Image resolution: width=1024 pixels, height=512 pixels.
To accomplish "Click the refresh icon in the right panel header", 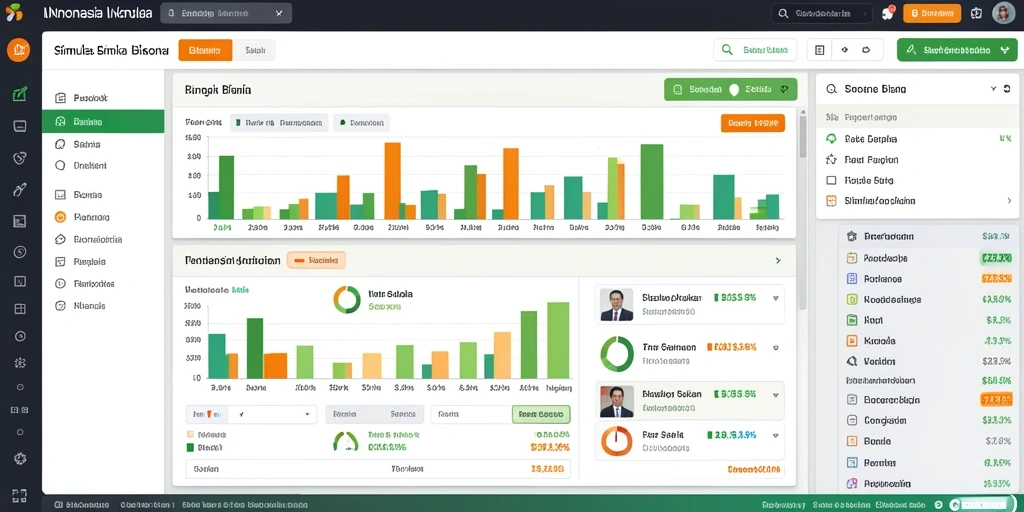I will tap(1006, 89).
